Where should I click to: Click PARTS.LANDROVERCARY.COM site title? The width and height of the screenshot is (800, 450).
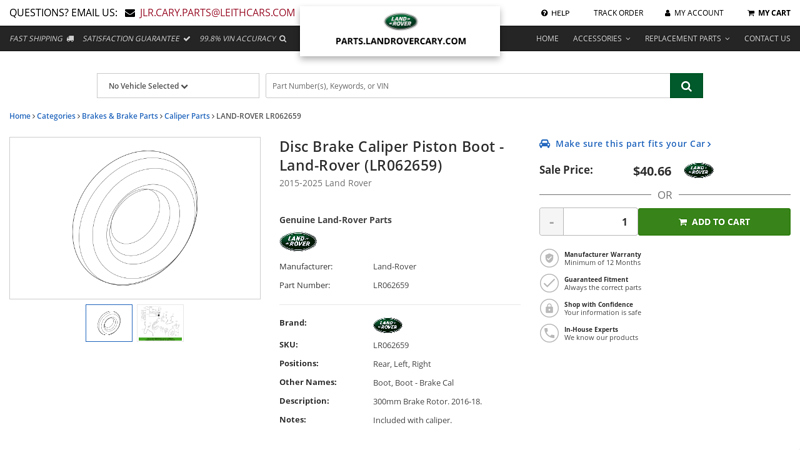(x=401, y=41)
